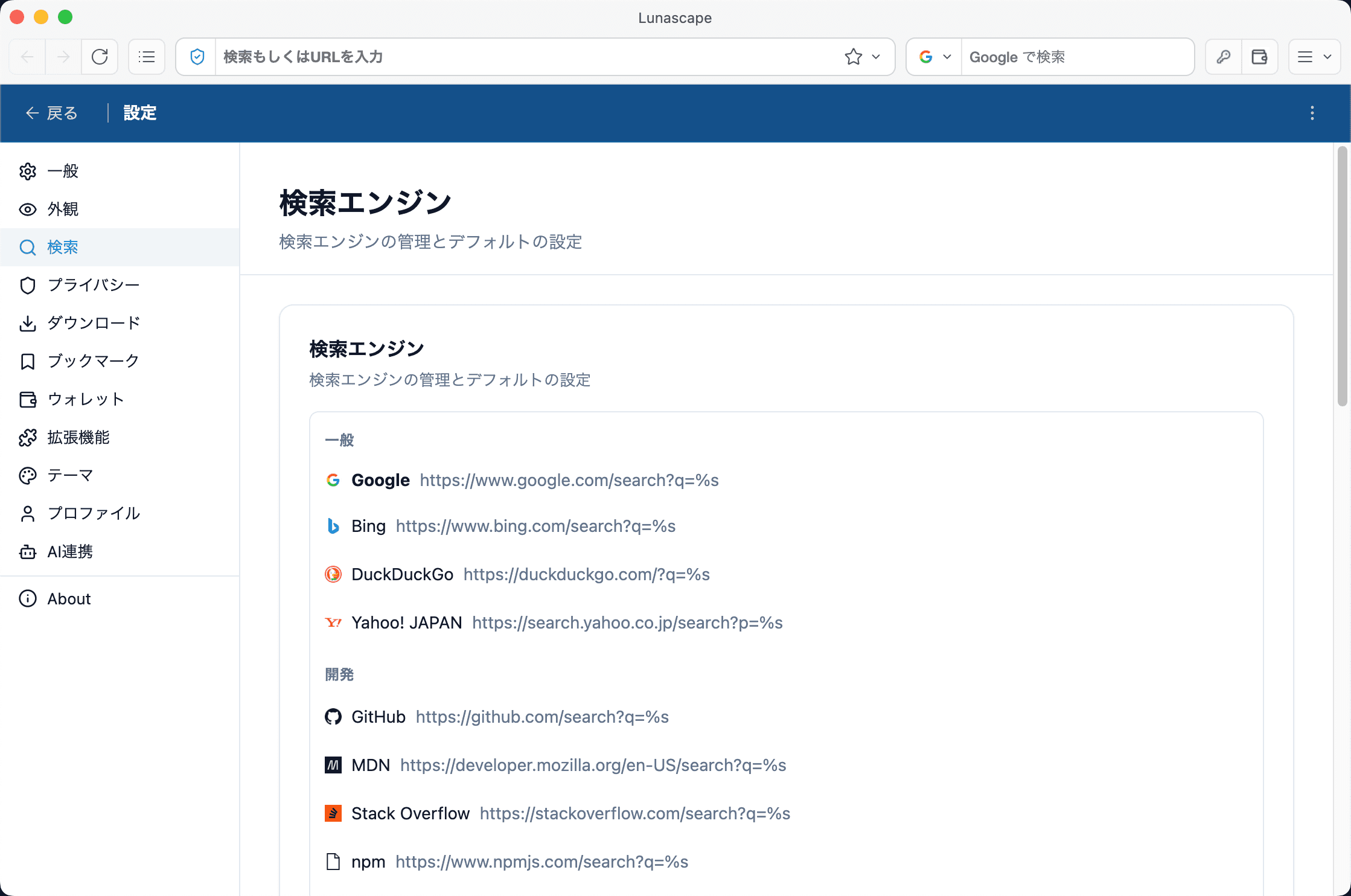Open the three-dot settings options menu
The height and width of the screenshot is (896, 1351).
click(1312, 113)
